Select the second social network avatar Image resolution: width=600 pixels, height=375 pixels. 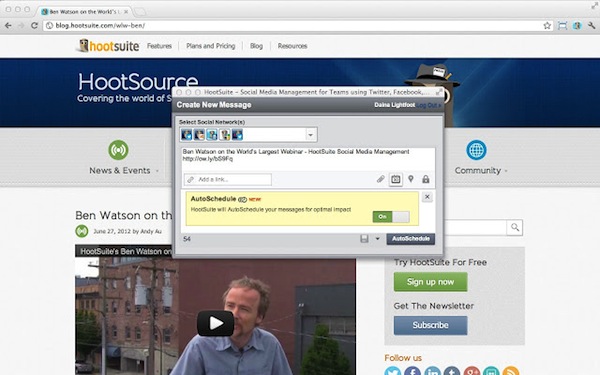pyautogui.click(x=199, y=135)
